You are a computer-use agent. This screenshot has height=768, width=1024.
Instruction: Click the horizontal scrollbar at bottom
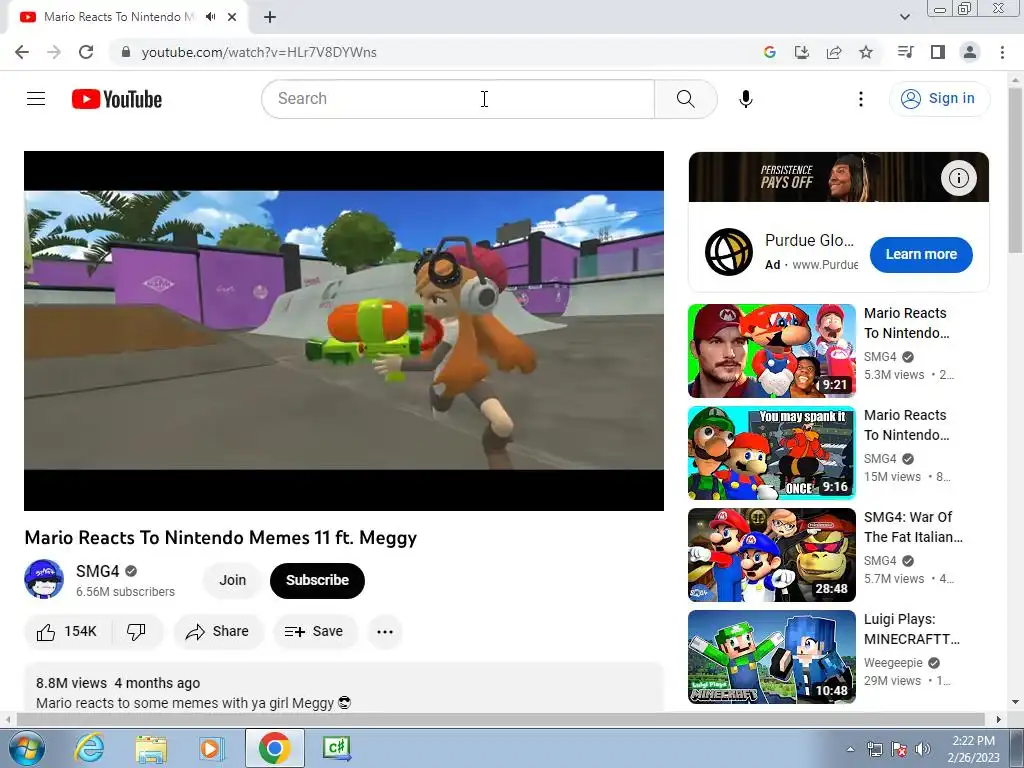[x=500, y=719]
